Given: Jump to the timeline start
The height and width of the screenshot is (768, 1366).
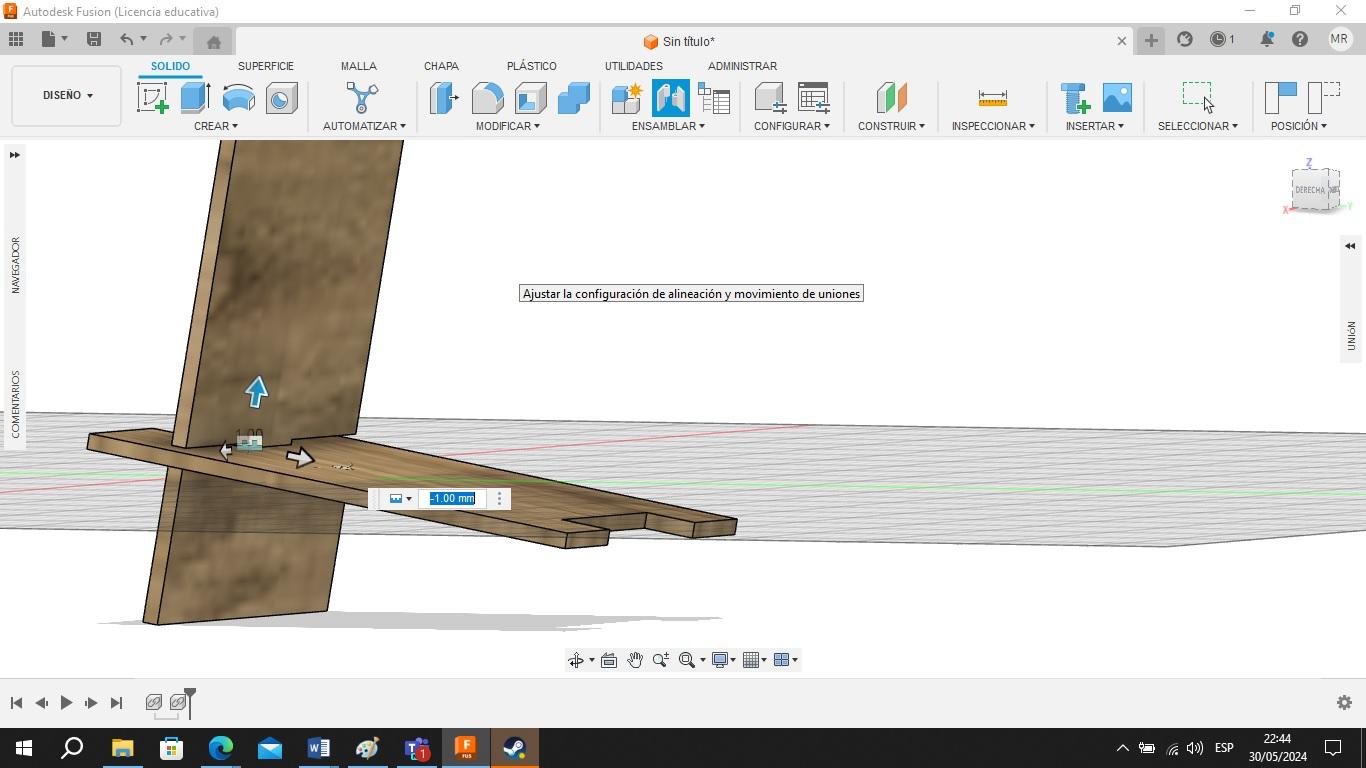Looking at the screenshot, I should (x=17, y=703).
